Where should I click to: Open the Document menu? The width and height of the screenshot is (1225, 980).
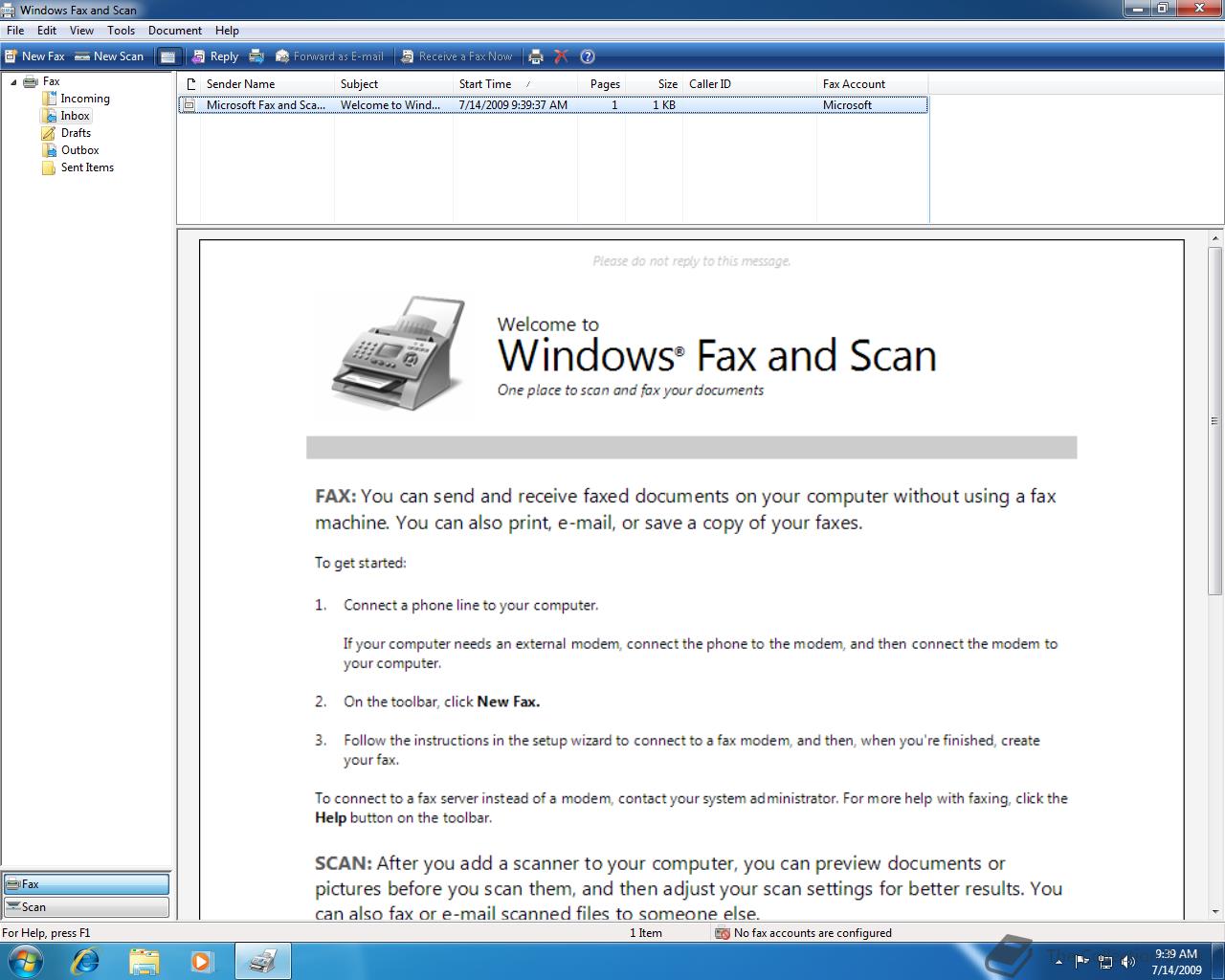(175, 31)
